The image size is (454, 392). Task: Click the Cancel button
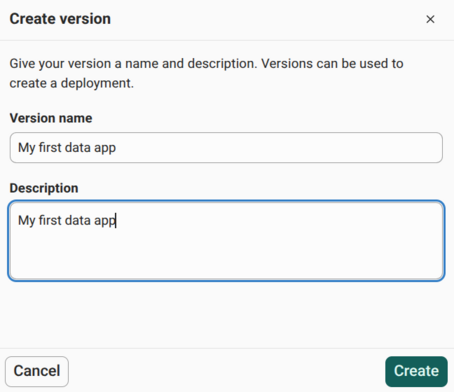pyautogui.click(x=37, y=371)
